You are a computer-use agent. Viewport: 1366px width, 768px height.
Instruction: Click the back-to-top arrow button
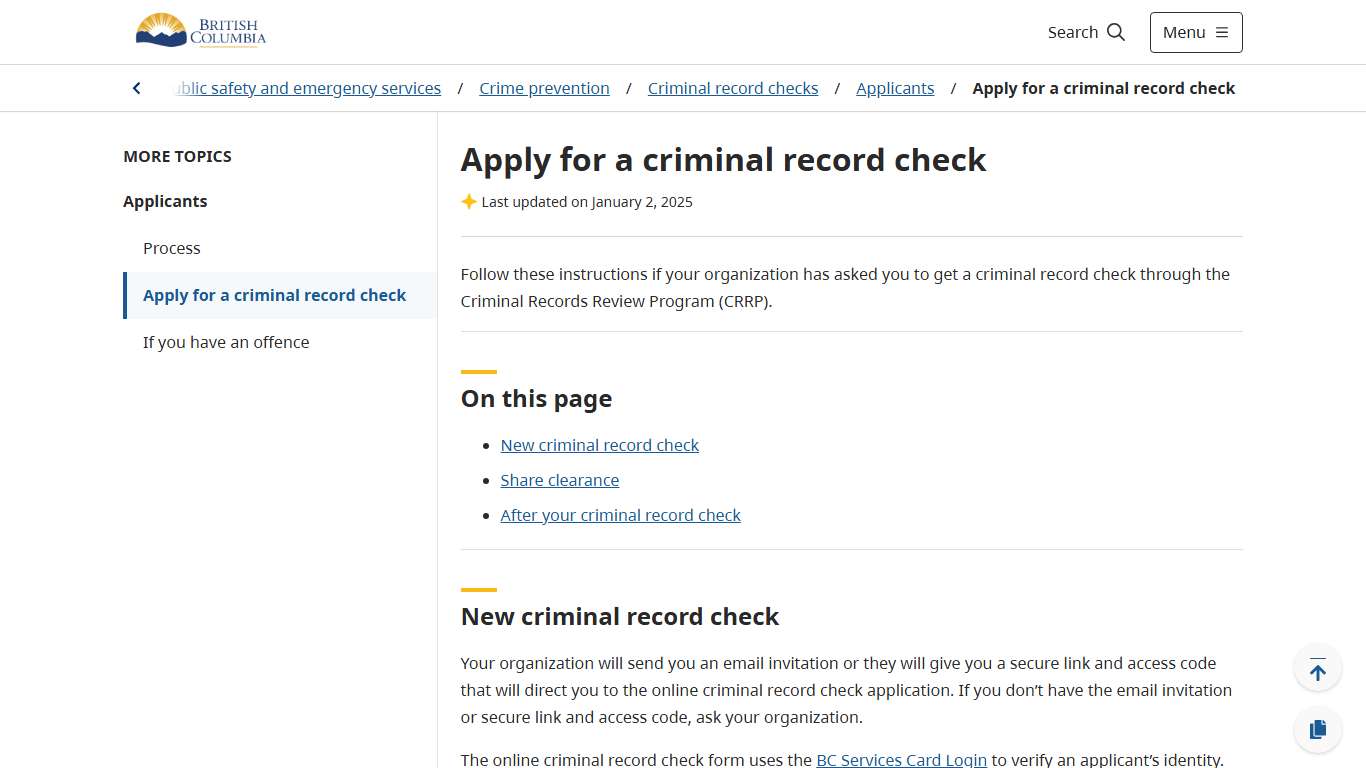tap(1317, 667)
